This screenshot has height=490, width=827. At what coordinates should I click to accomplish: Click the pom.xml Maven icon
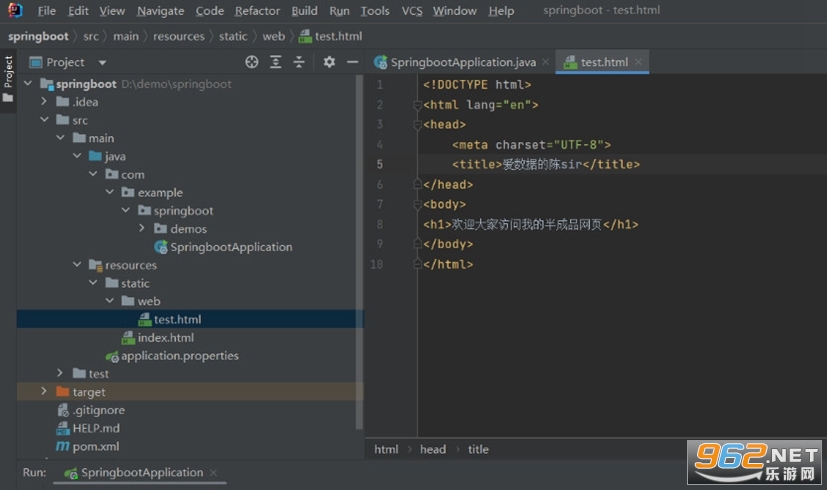click(63, 446)
